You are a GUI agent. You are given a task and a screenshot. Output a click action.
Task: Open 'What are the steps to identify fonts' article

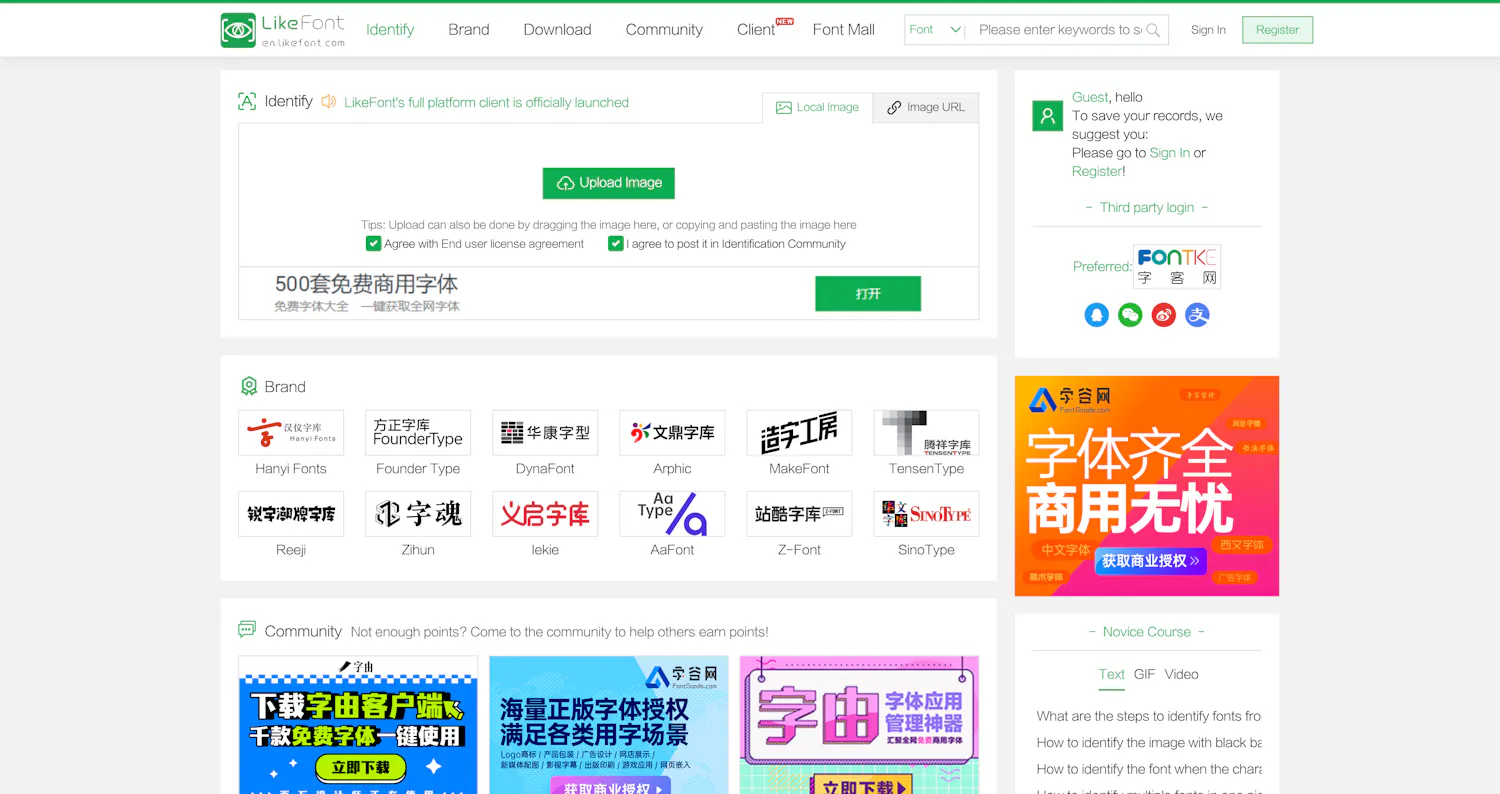click(1149, 716)
